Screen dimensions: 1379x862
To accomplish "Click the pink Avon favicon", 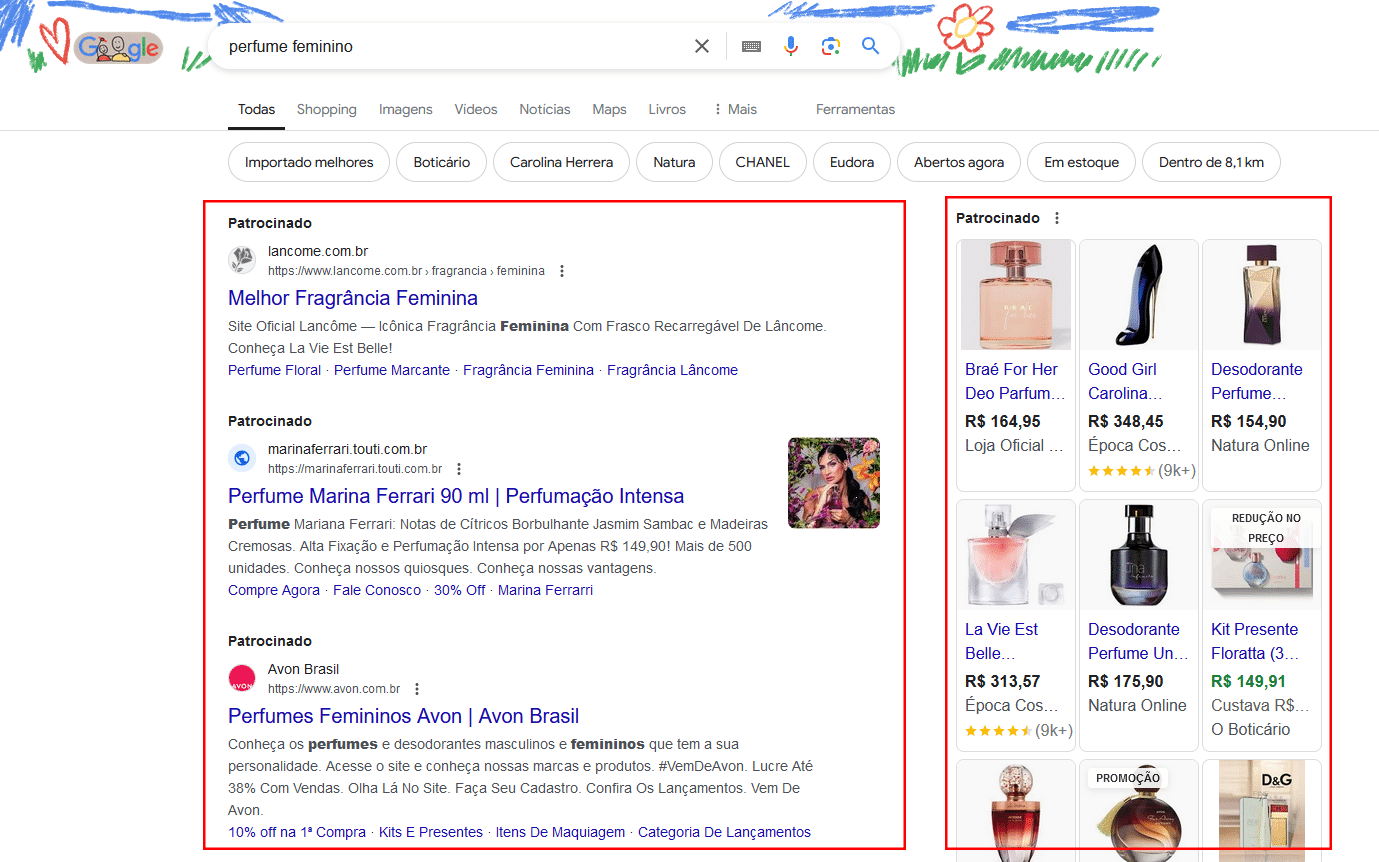I will (242, 678).
